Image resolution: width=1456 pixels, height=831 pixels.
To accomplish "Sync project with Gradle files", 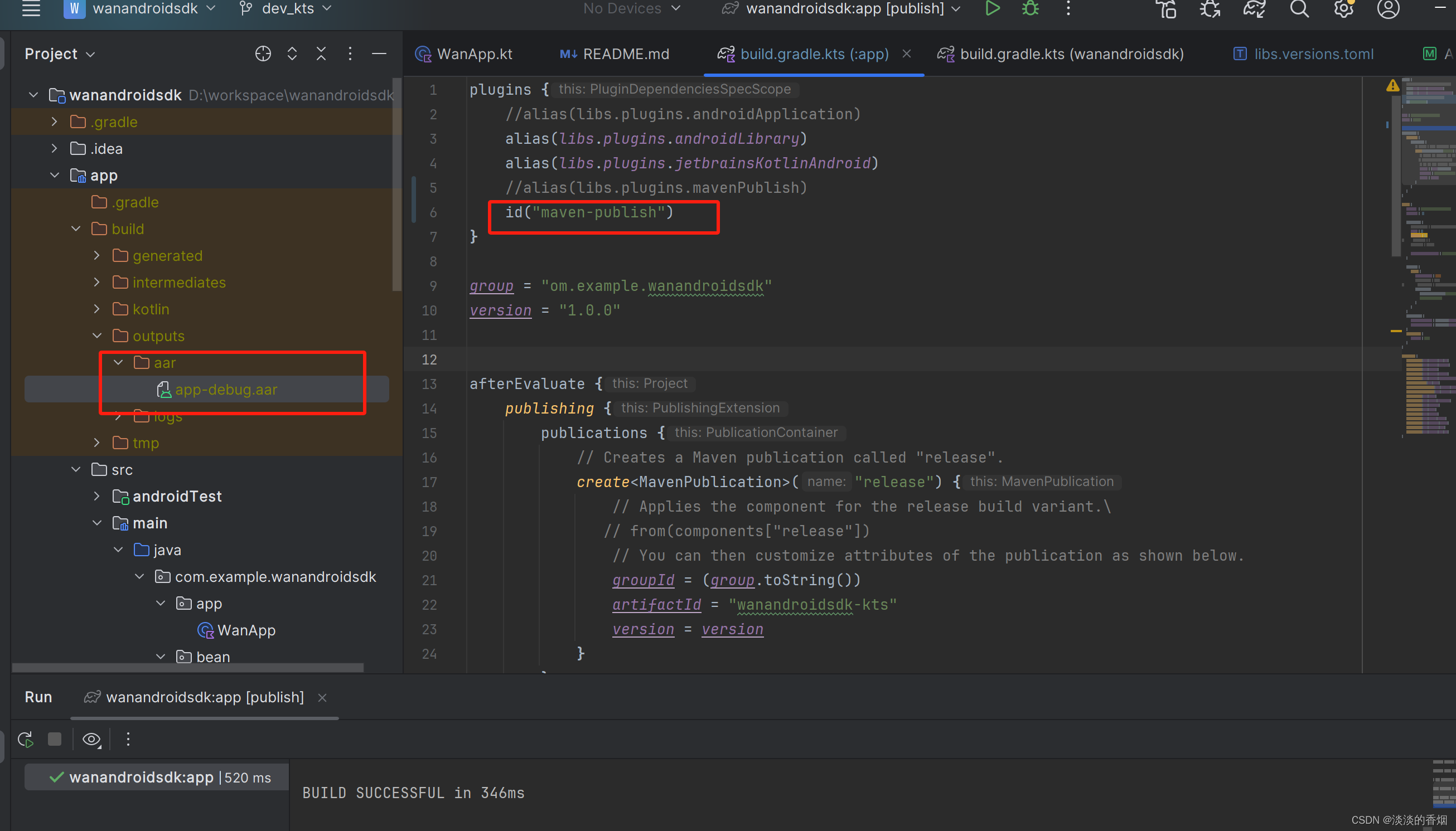I will pos(1255,9).
